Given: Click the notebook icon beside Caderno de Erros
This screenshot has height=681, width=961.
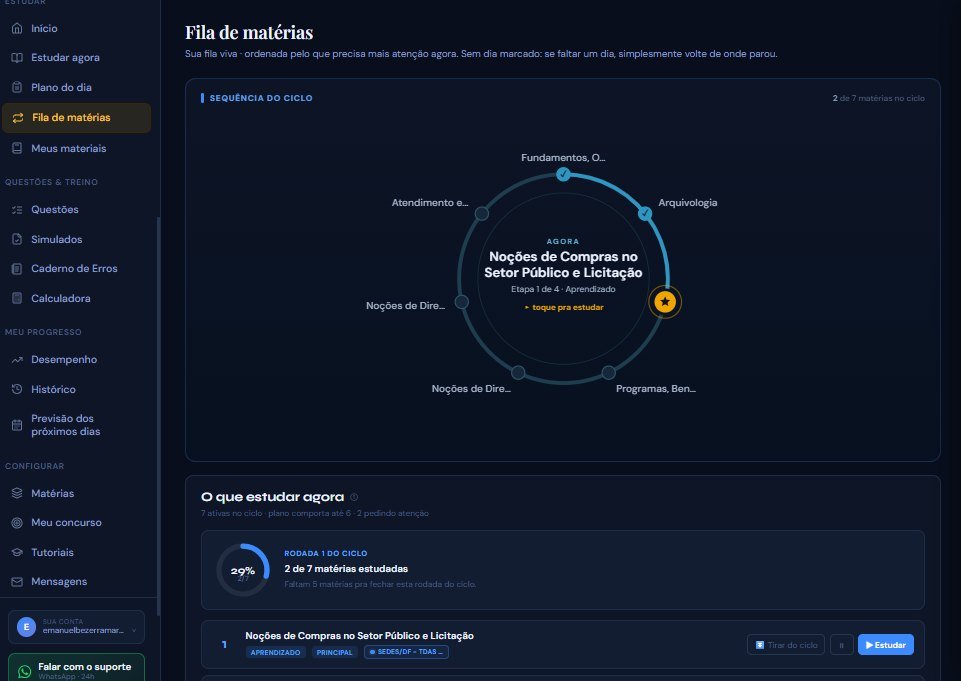Looking at the screenshot, I should point(17,268).
